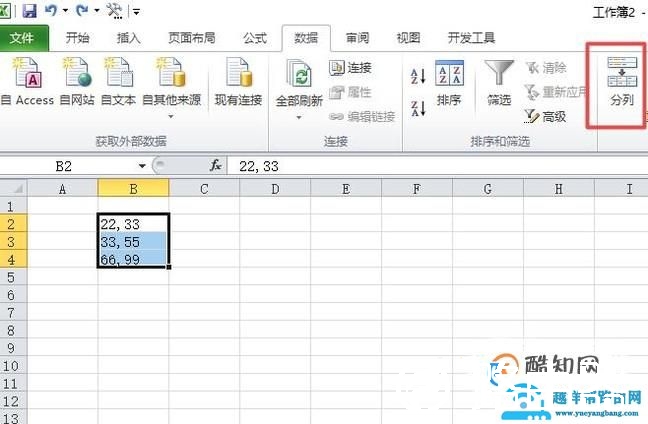Select row 10 header
648x424 pixels.
coord(13,366)
